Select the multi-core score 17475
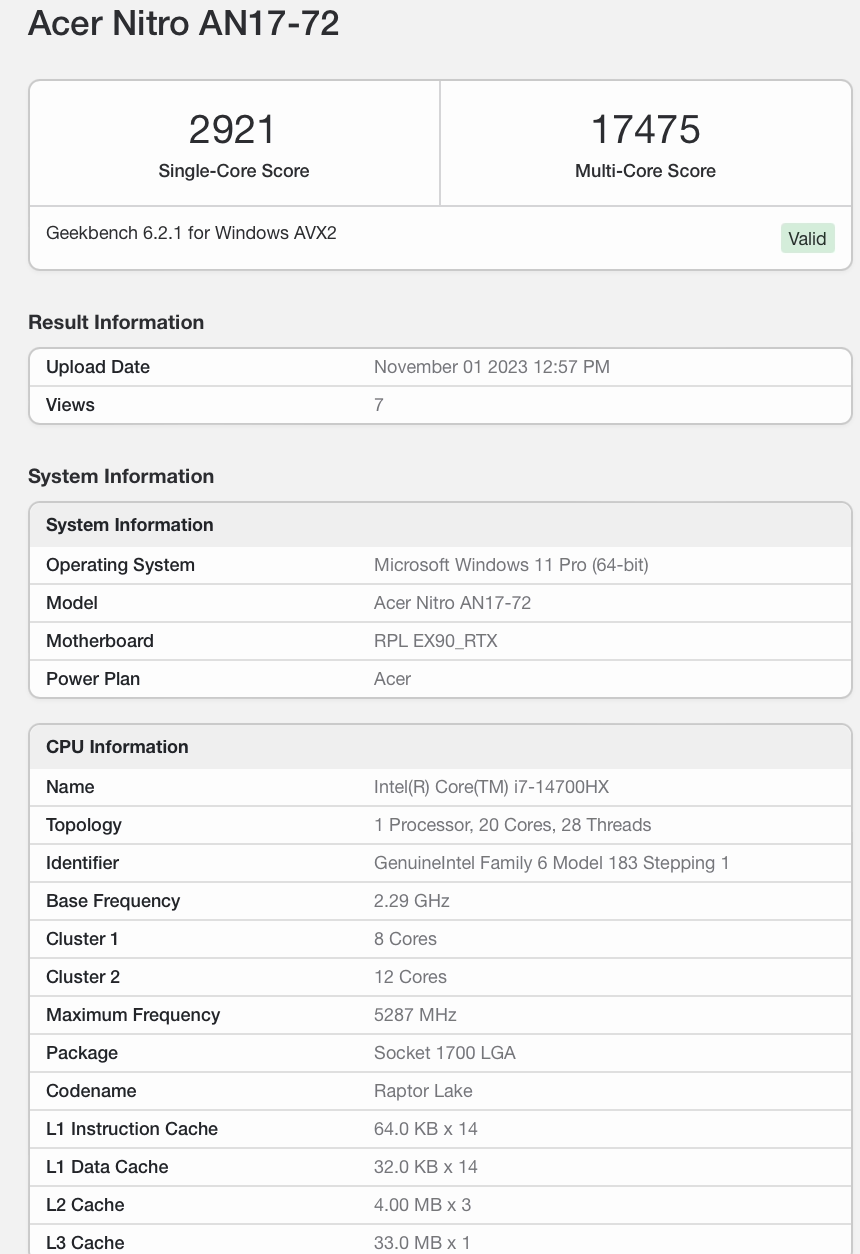Image resolution: width=860 pixels, height=1254 pixels. [645, 129]
